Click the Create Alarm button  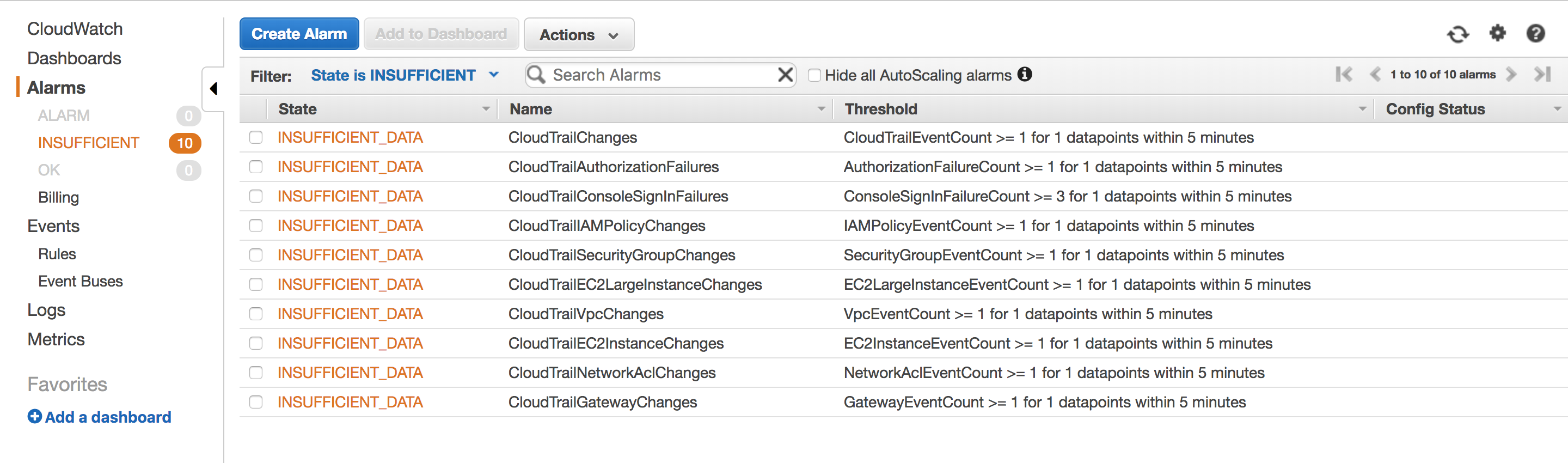[x=299, y=34]
